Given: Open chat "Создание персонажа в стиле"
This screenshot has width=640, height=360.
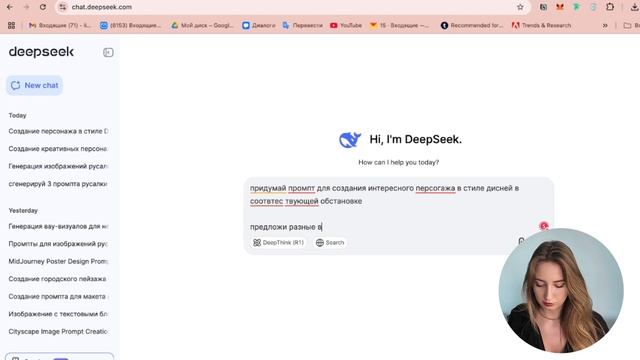Looking at the screenshot, I should tap(58, 131).
